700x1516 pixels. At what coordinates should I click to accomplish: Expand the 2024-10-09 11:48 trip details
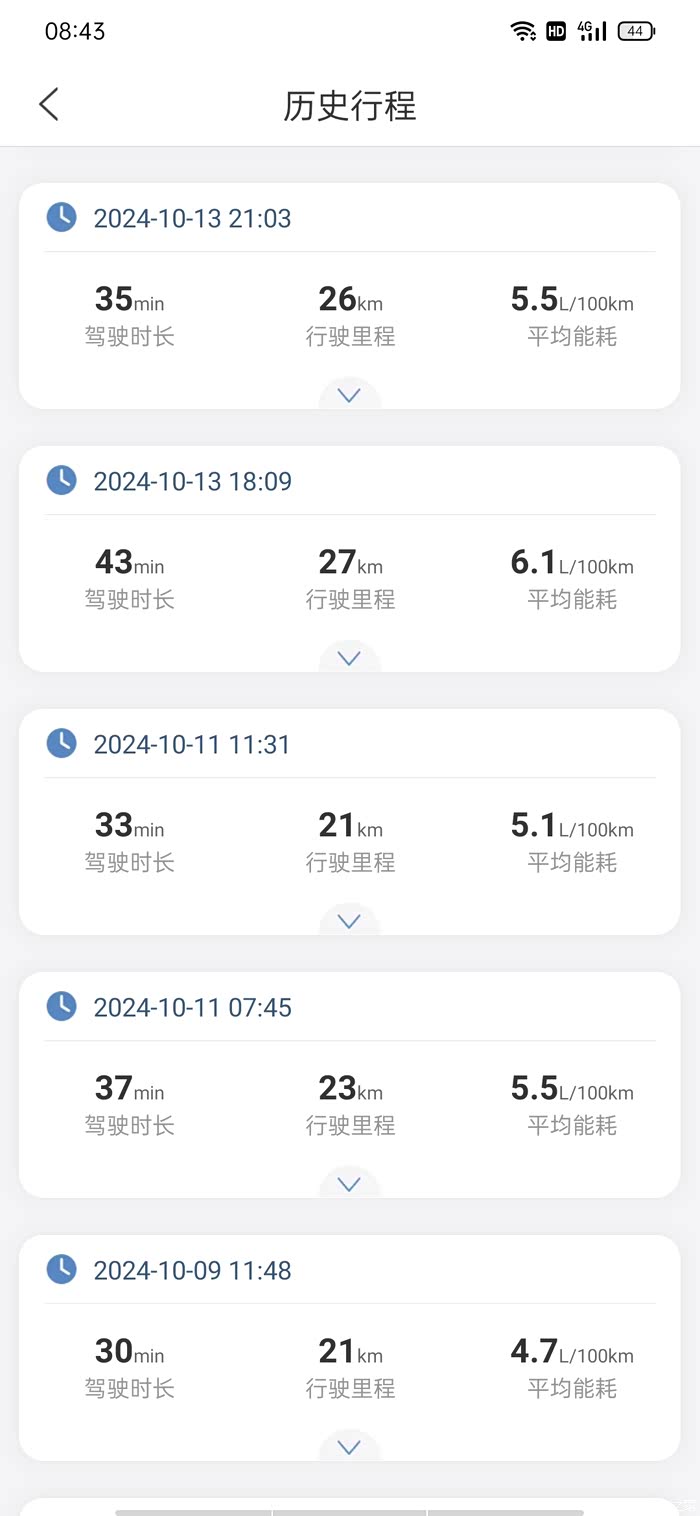click(349, 1447)
